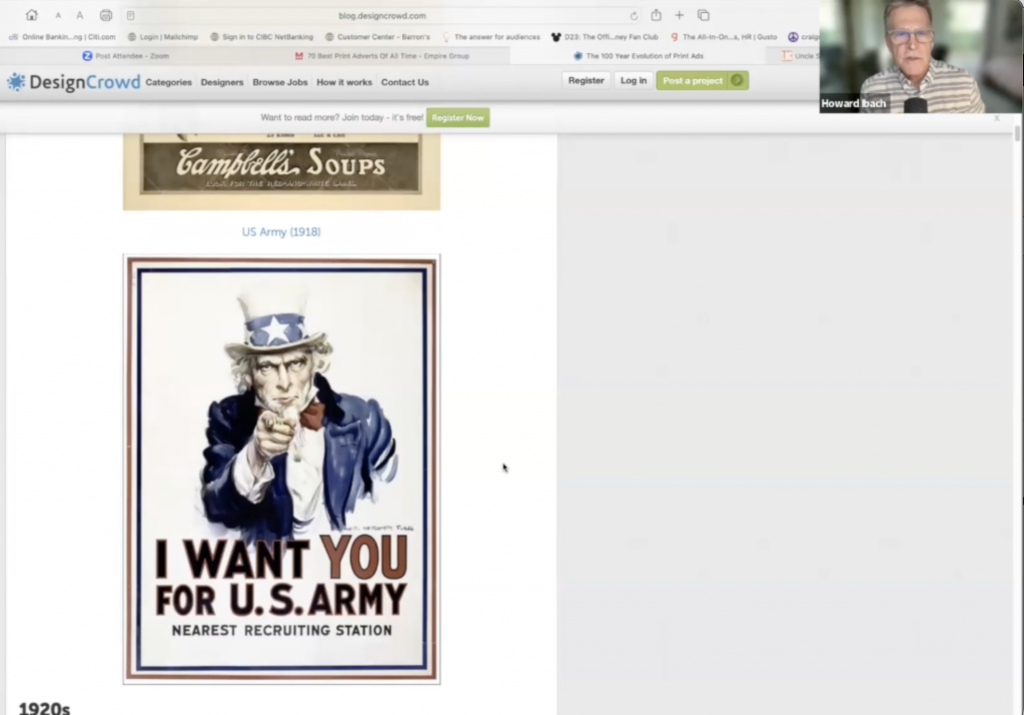
Task: Add a new tab with plus icon
Action: [x=680, y=15]
